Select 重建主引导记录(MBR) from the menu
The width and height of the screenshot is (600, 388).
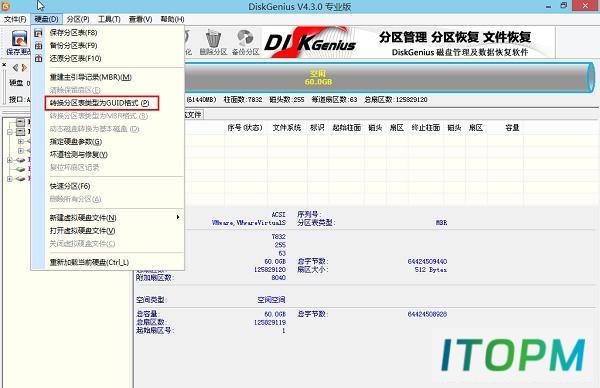91,77
